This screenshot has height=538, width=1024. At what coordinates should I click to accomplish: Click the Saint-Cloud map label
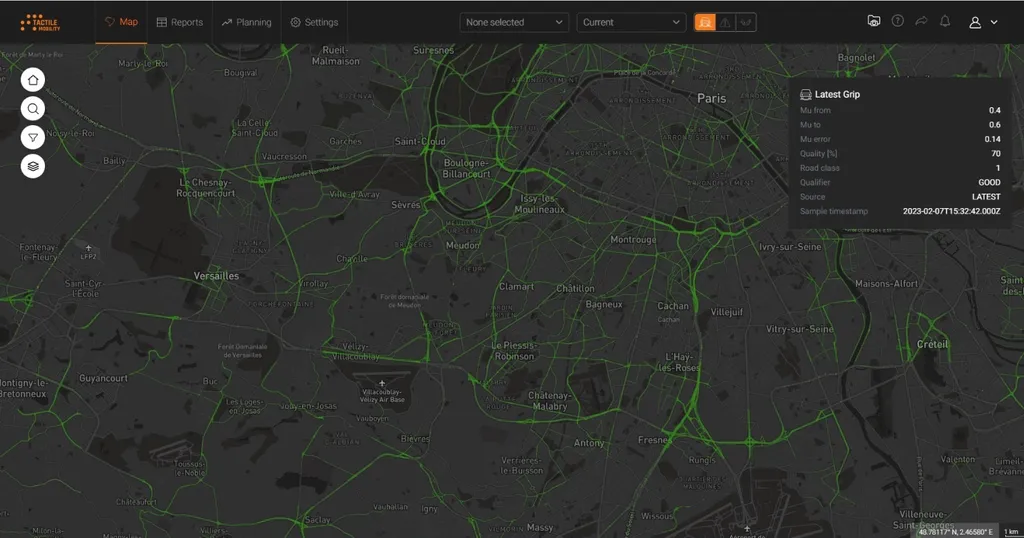(x=420, y=141)
